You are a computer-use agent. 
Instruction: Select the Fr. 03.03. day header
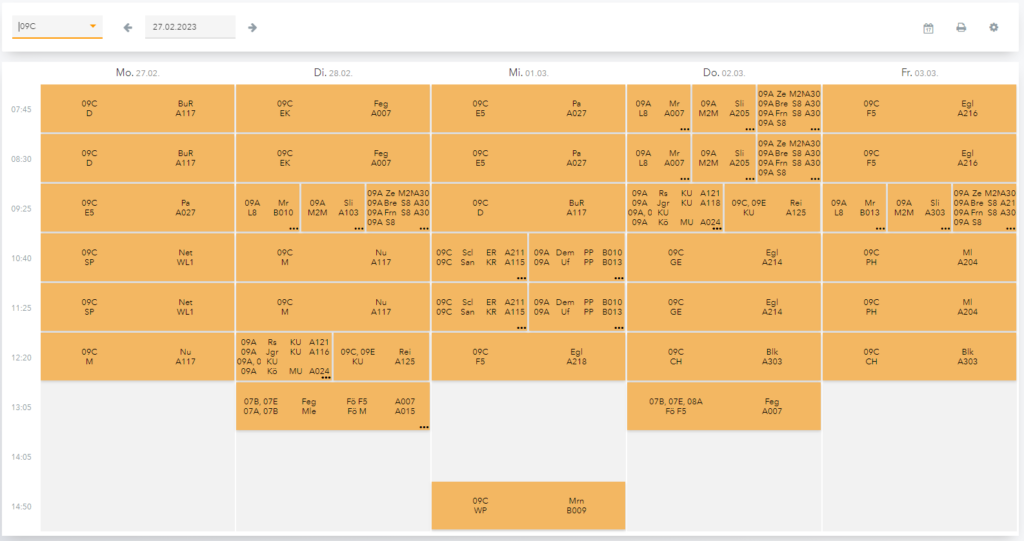919,73
